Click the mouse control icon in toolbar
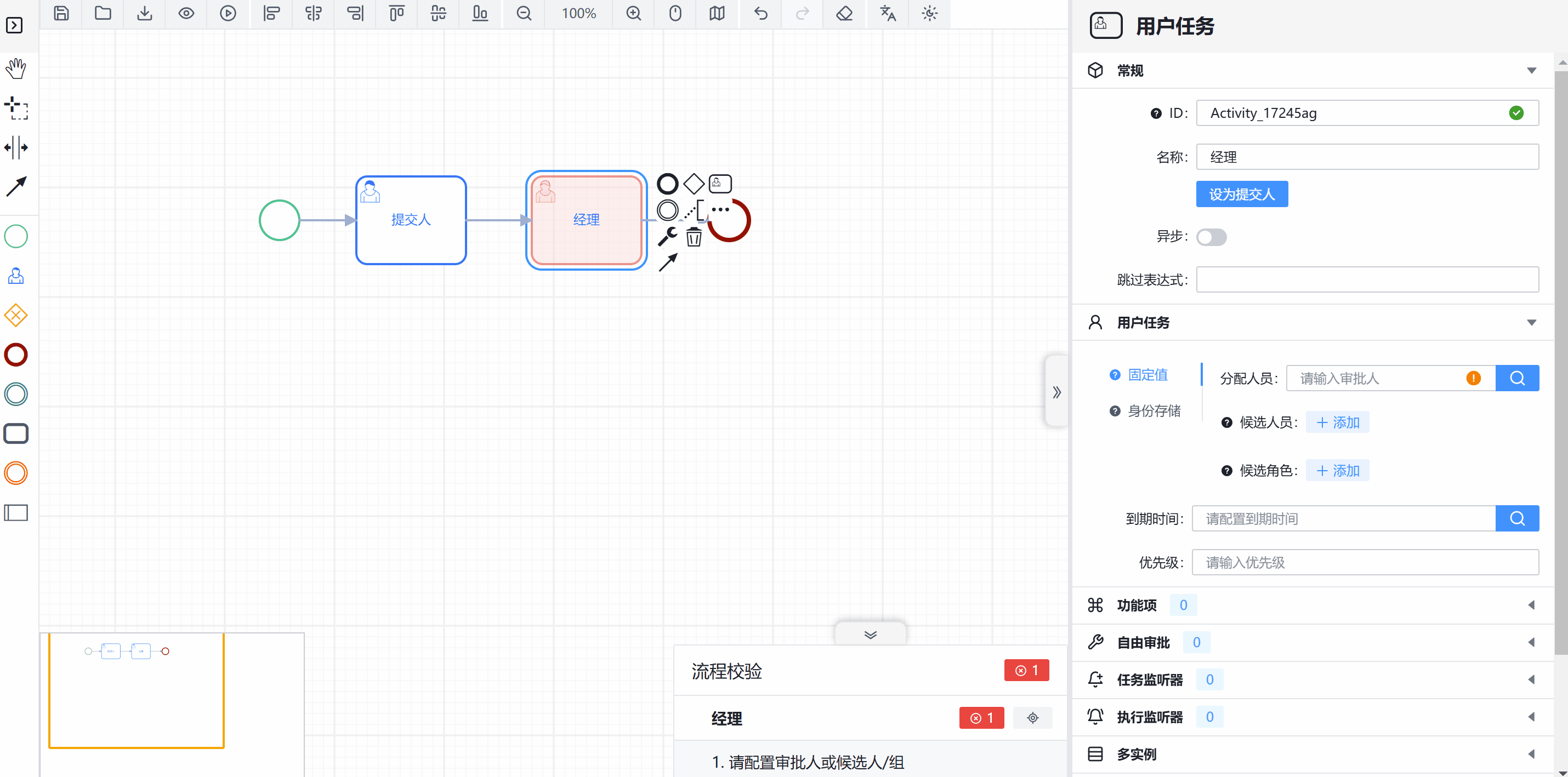This screenshot has width=1568, height=777. [675, 13]
